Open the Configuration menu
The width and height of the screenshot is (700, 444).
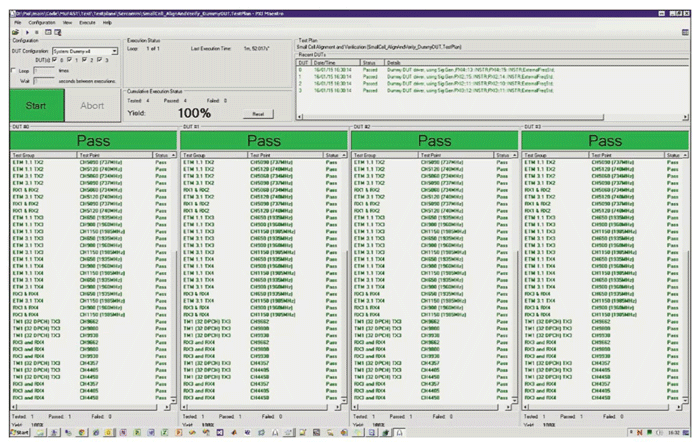click(42, 22)
